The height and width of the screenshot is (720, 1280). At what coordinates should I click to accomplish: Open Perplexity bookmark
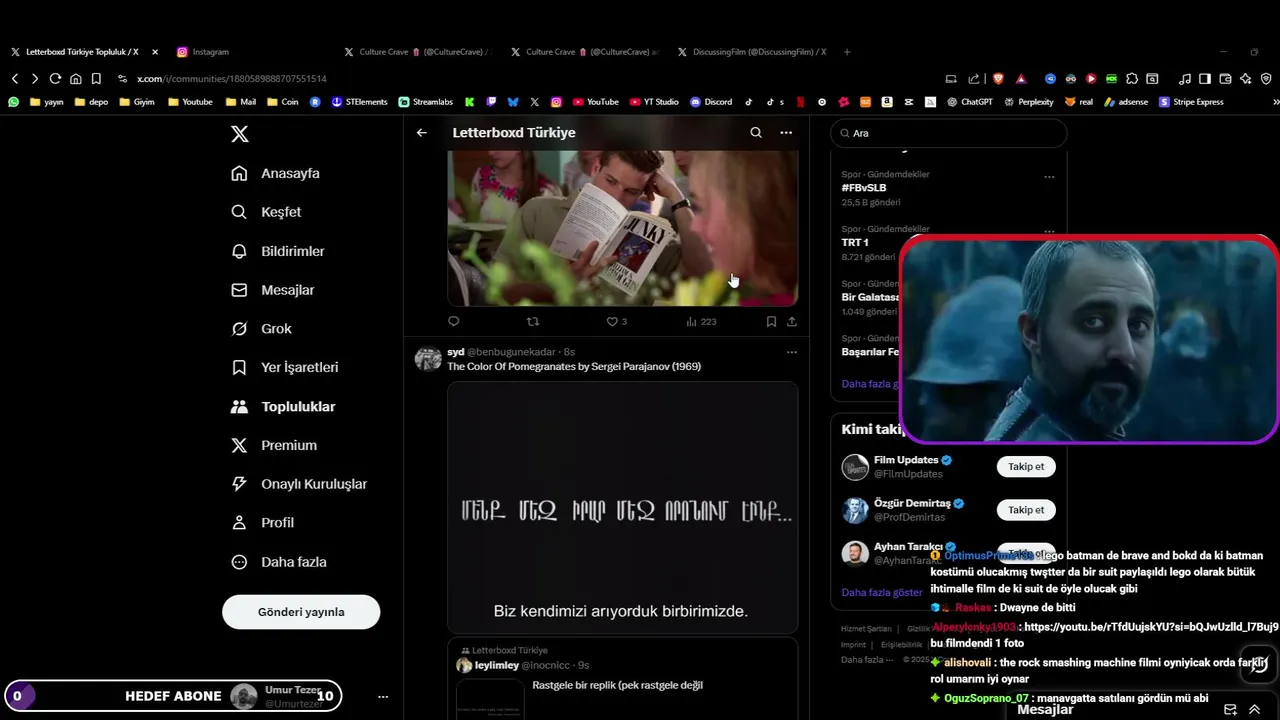coord(1029,102)
